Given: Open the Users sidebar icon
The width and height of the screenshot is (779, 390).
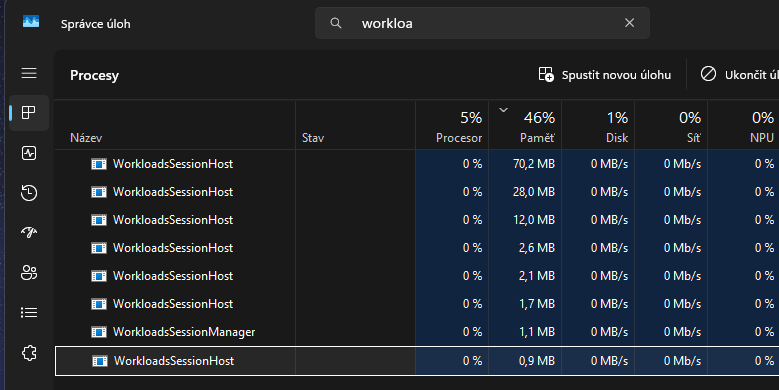Looking at the screenshot, I should tap(29, 272).
